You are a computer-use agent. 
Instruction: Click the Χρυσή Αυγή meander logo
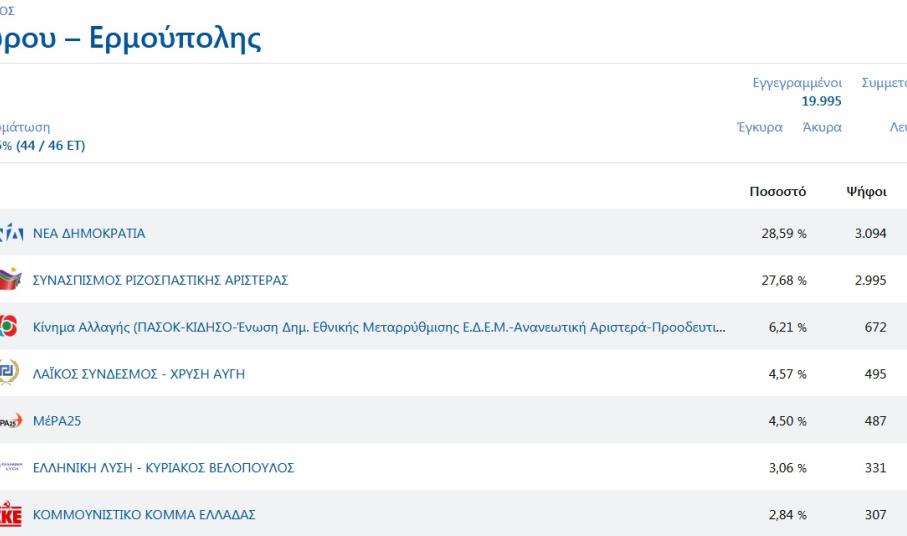tap(8, 374)
